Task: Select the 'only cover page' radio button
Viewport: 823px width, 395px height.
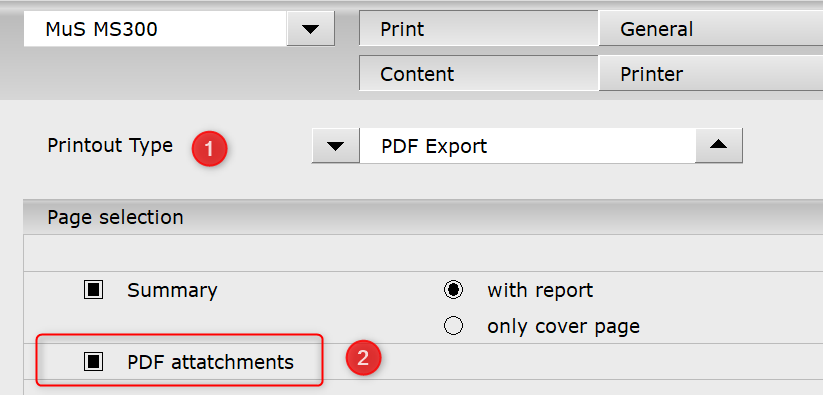Action: 453,326
